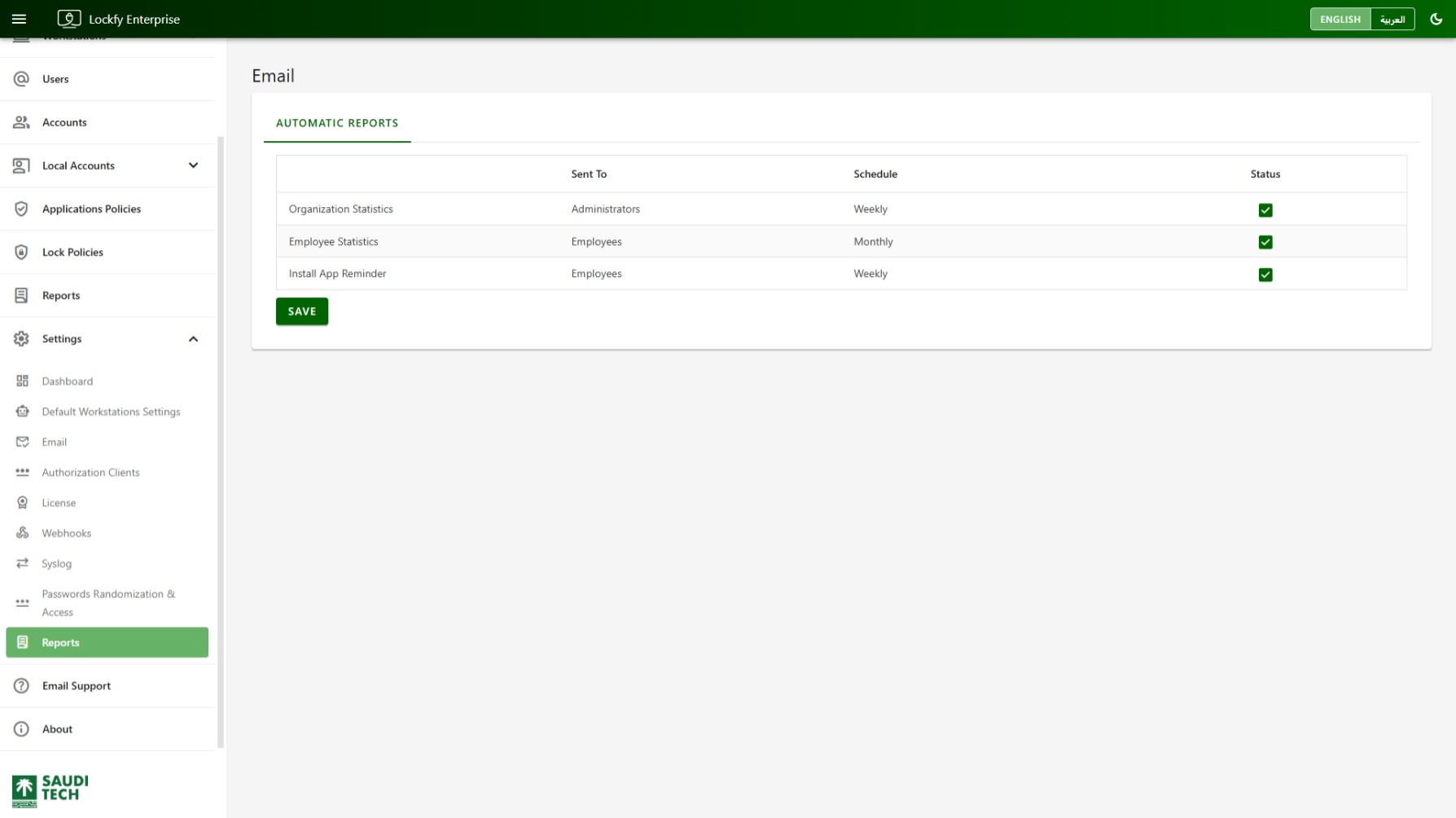Click Administrators in Organization Statistics row
Viewport: 1456px width, 818px height.
pos(605,209)
